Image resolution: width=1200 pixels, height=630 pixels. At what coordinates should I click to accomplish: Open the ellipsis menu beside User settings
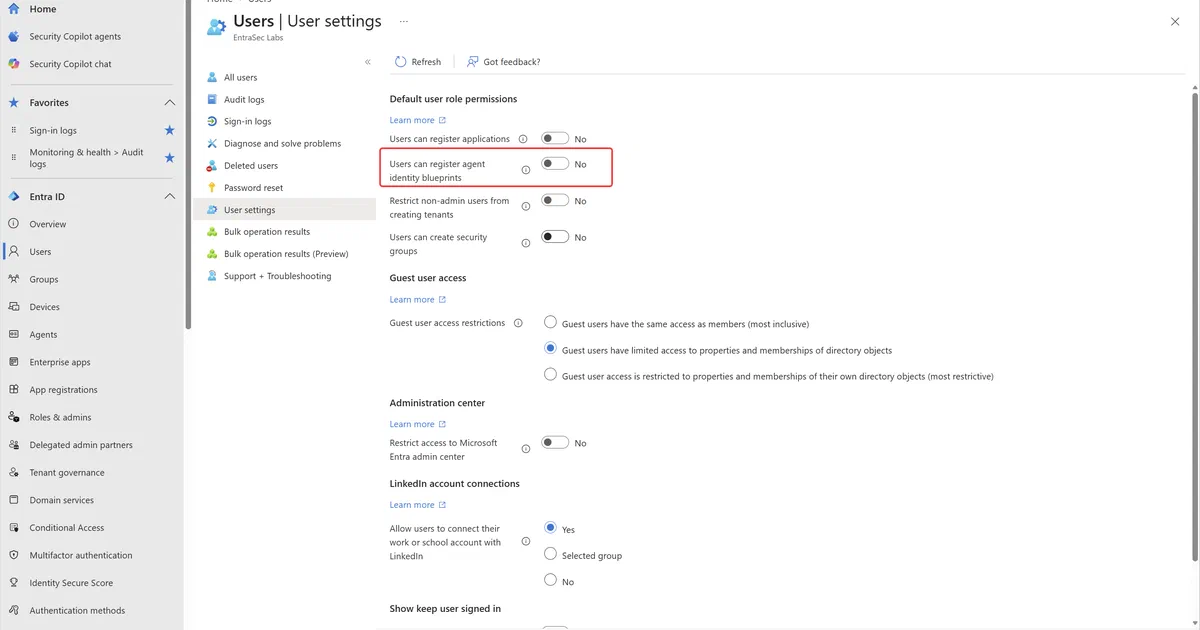coord(404,21)
